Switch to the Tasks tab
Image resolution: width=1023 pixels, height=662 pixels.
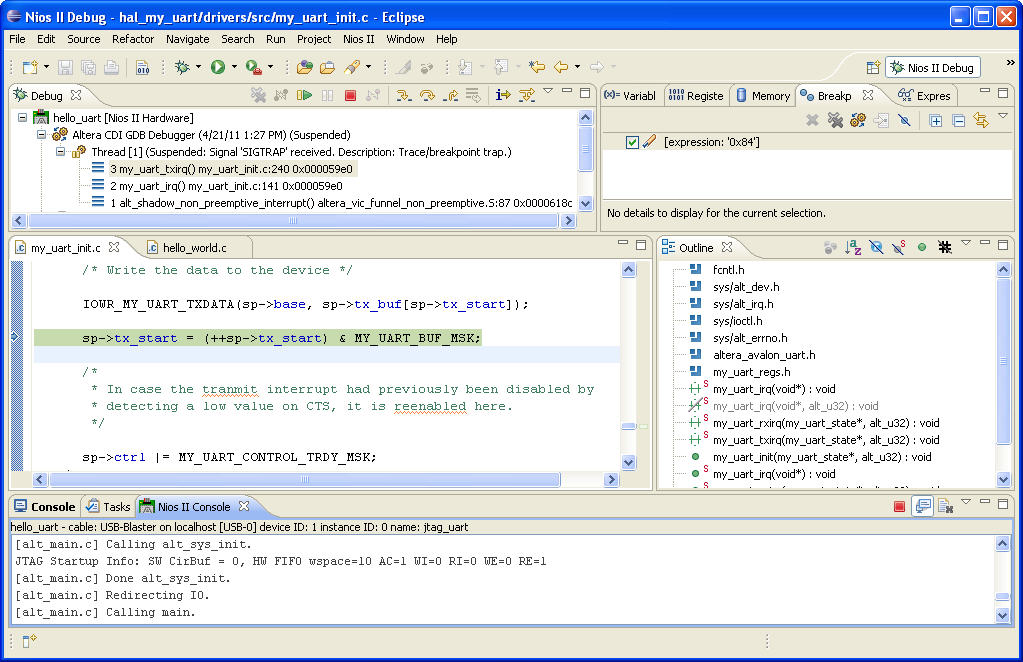[x=108, y=507]
